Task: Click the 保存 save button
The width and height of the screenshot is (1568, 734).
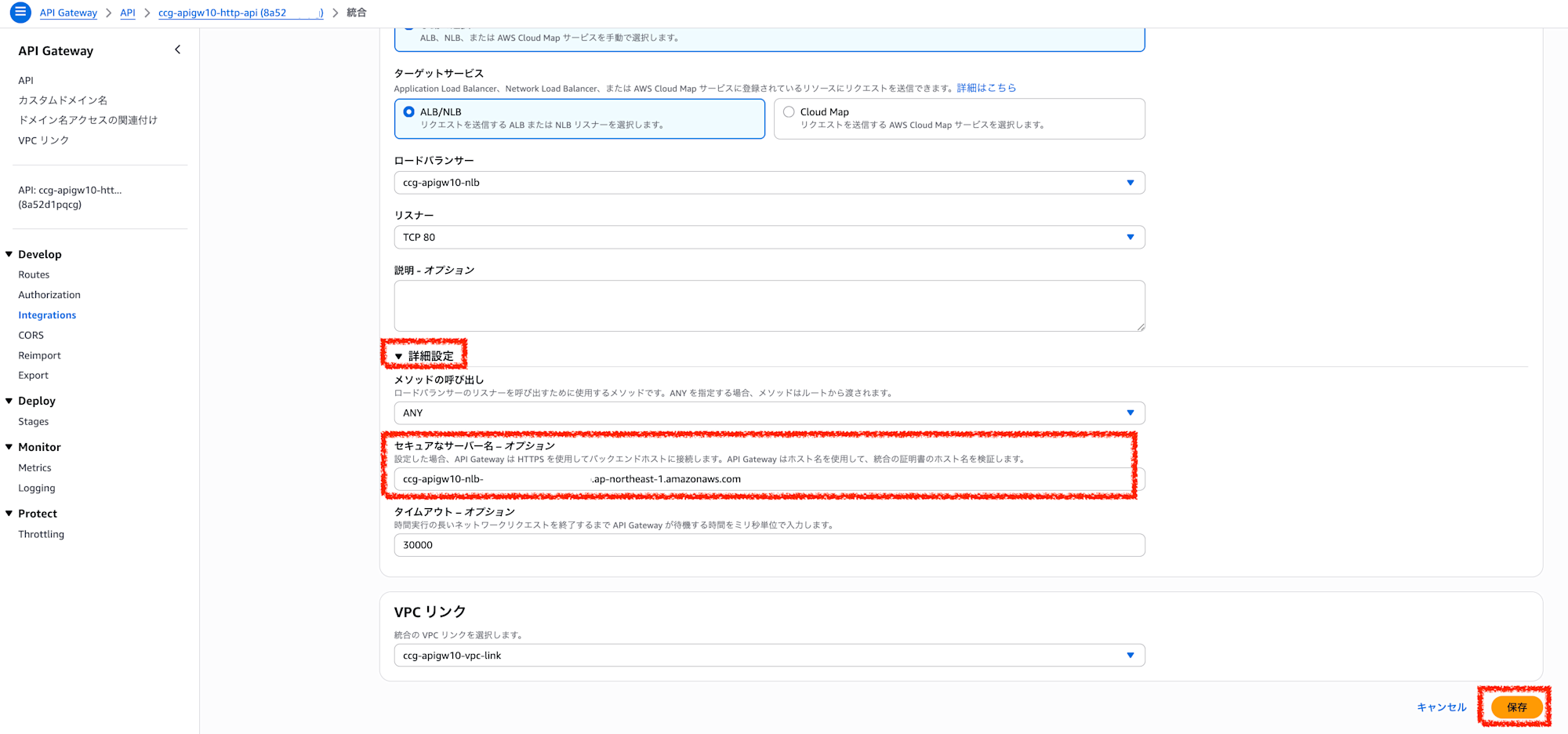Action: [1516, 707]
